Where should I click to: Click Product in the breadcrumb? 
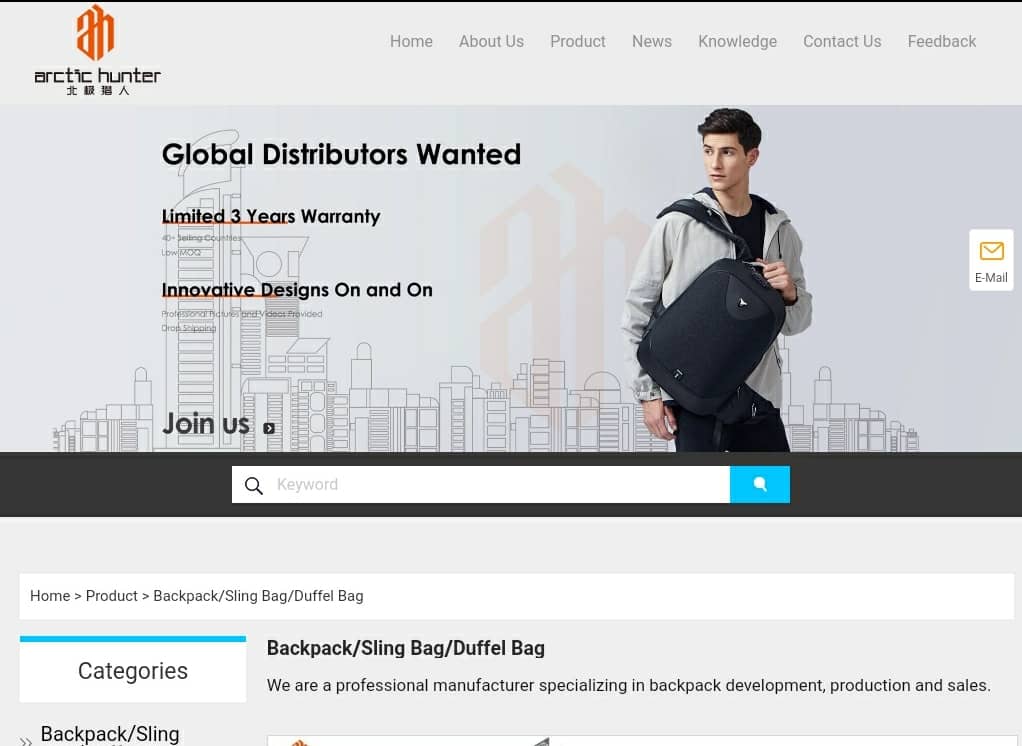pyautogui.click(x=111, y=595)
